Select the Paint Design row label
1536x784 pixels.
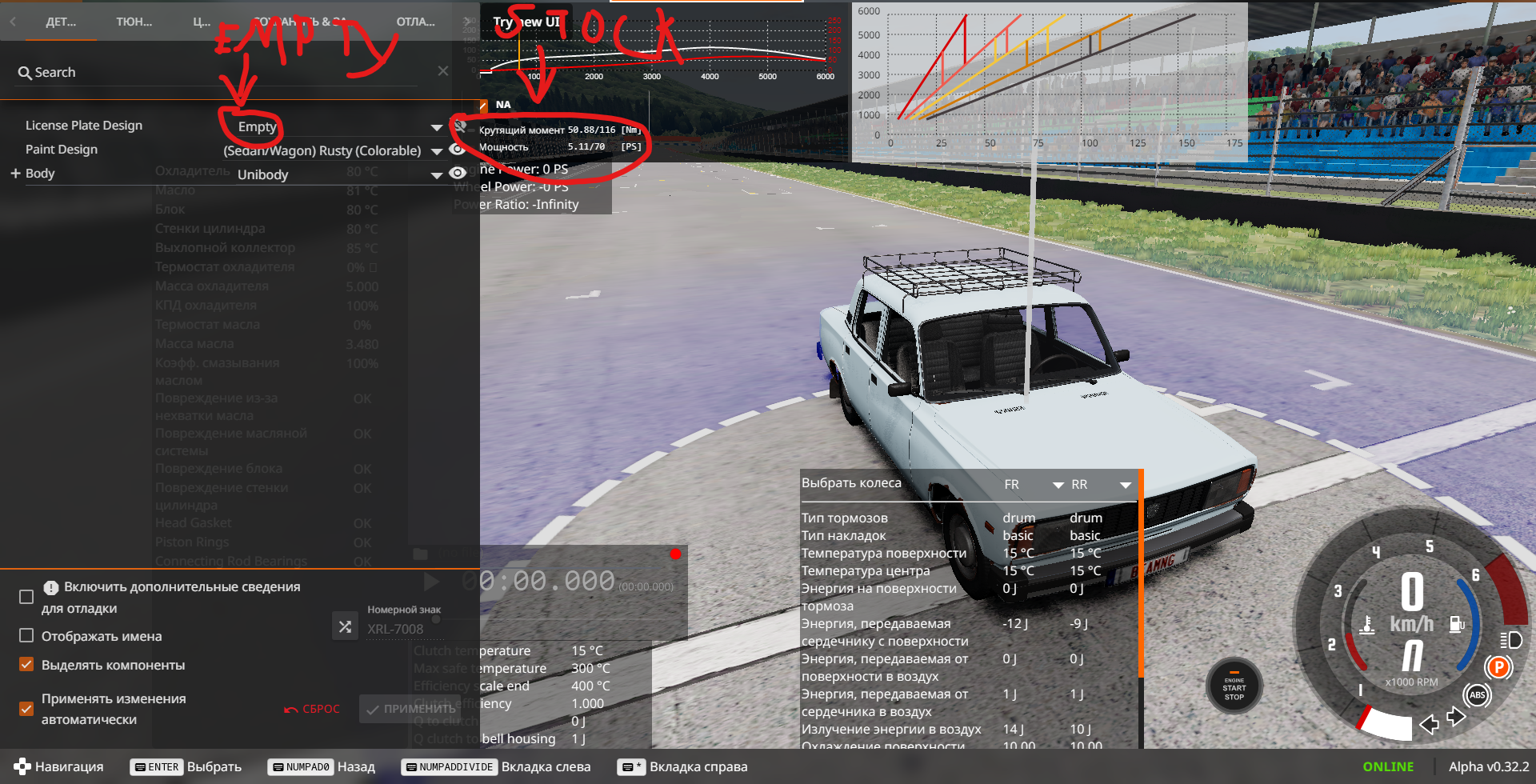click(62, 150)
